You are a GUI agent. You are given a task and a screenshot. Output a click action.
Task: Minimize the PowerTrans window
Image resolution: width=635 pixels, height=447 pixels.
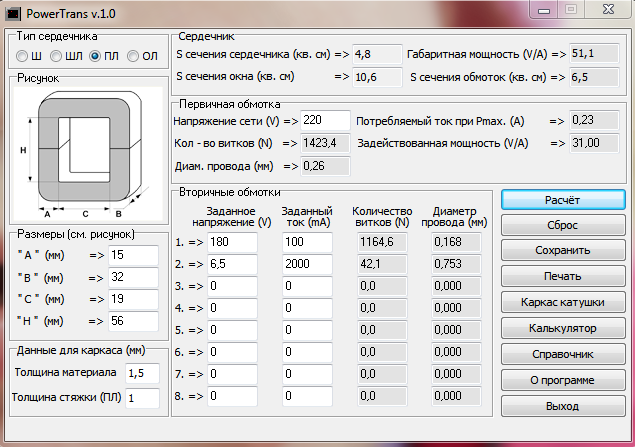pyautogui.click(x=544, y=9)
